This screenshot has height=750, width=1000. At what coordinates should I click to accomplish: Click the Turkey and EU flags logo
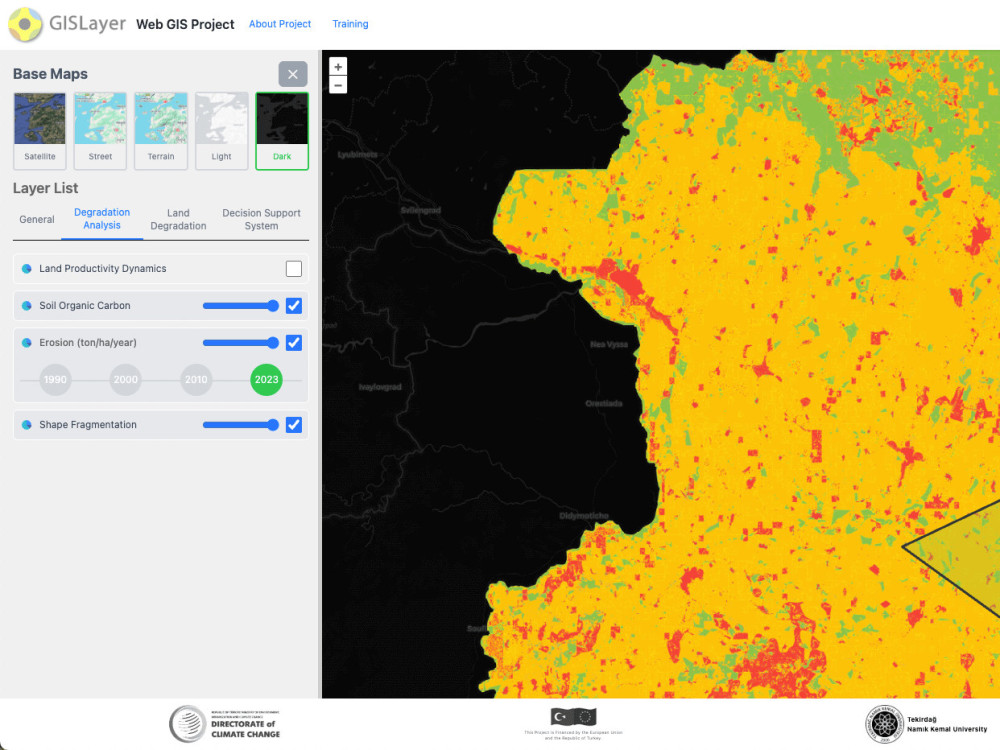[573, 717]
